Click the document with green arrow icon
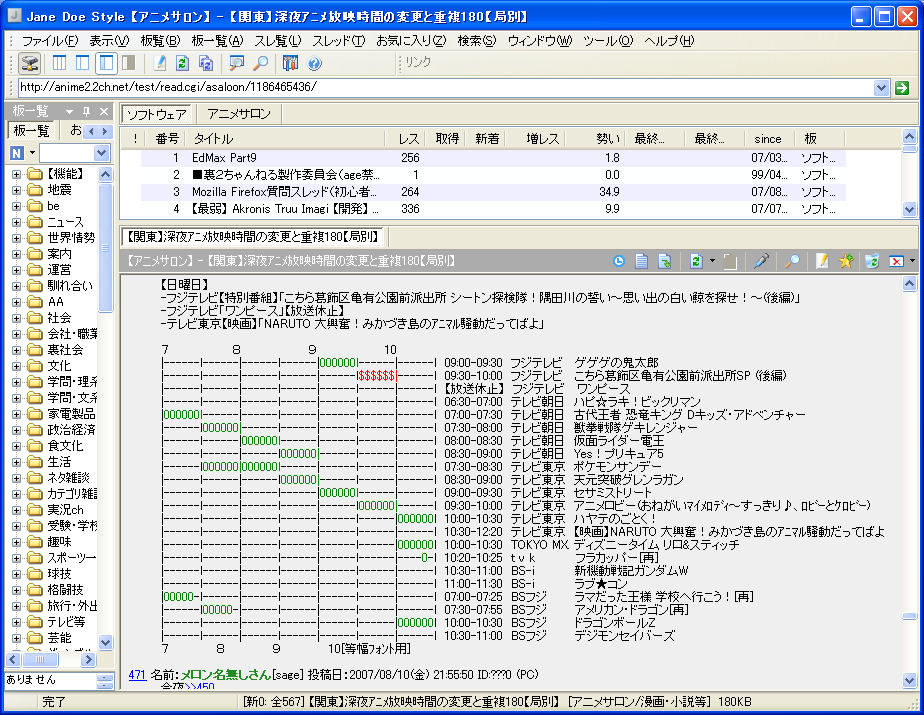This screenshot has height=715, width=924. tap(665, 261)
